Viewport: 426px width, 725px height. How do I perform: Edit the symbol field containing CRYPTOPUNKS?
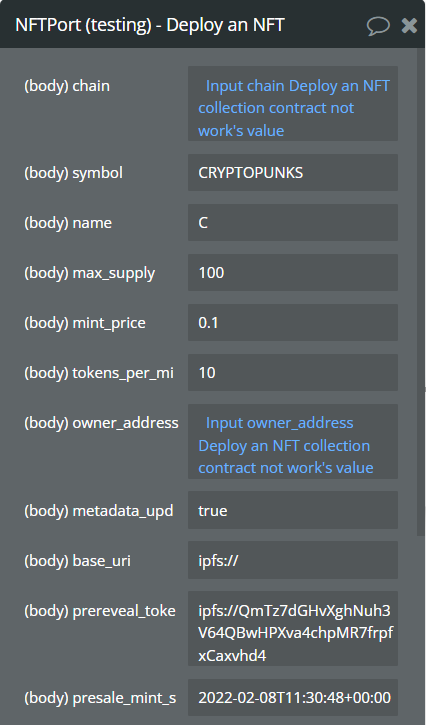click(x=293, y=172)
